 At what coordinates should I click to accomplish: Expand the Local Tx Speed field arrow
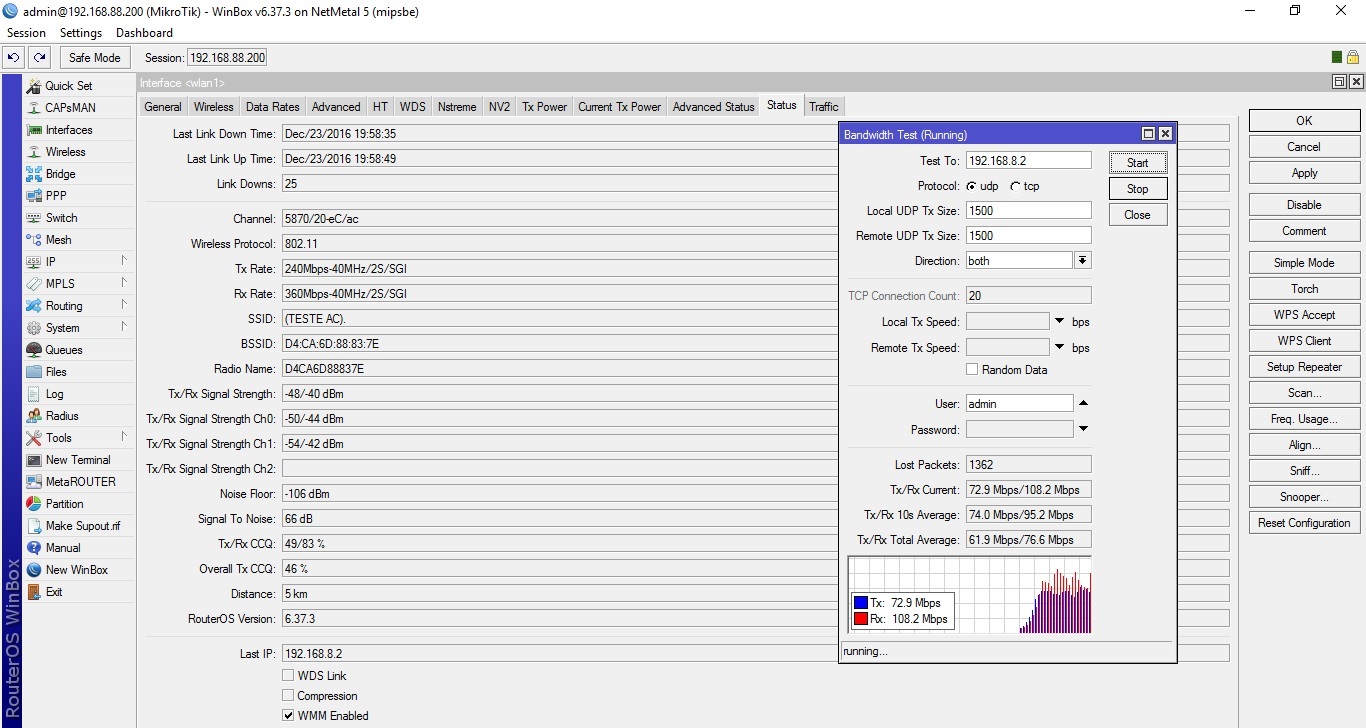click(x=1059, y=321)
